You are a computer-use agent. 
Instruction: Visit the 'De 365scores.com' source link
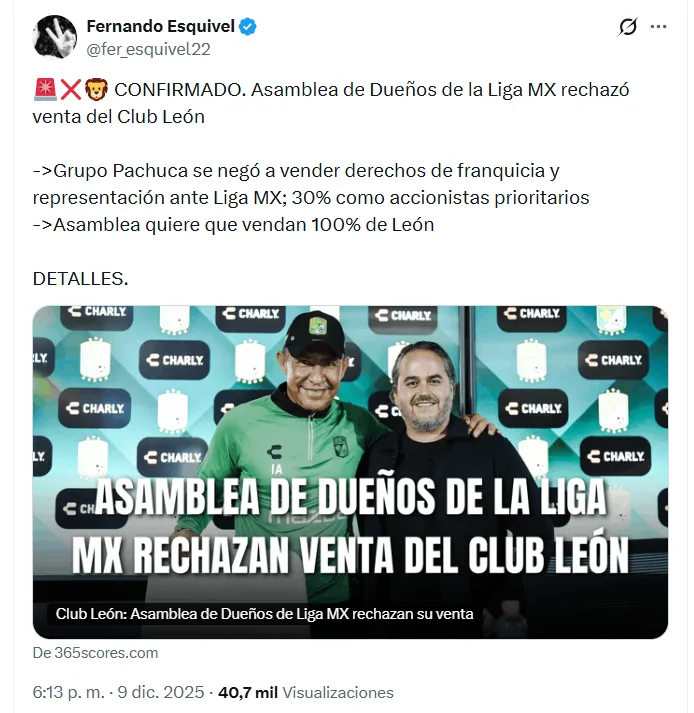click(x=96, y=653)
